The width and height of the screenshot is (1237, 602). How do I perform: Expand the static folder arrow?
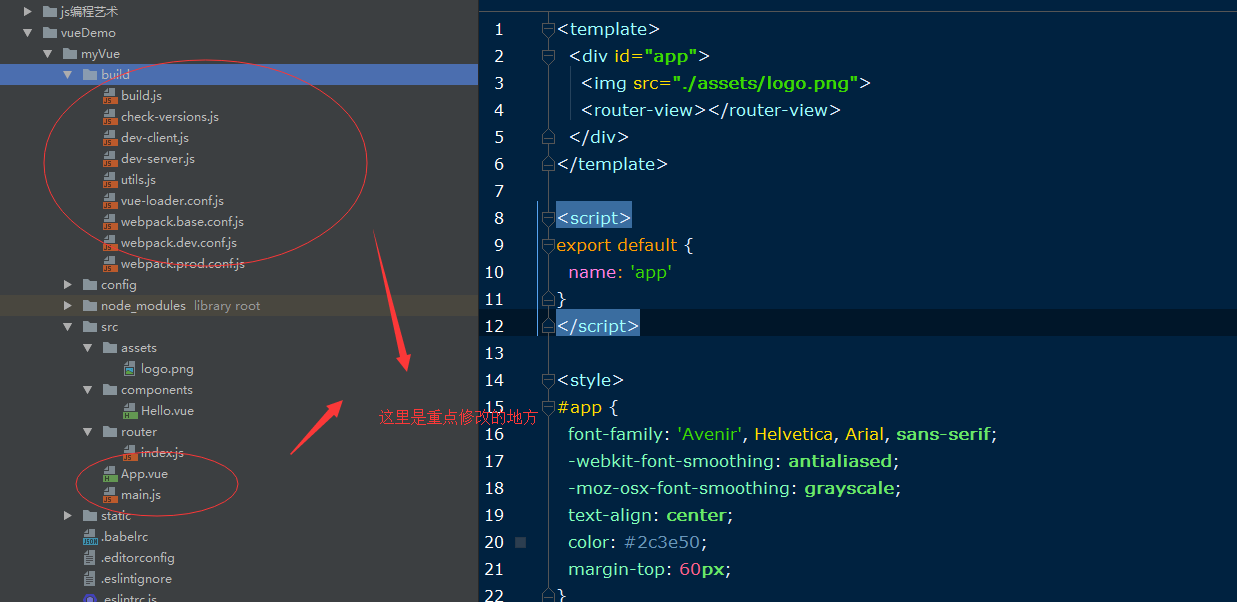coord(68,516)
